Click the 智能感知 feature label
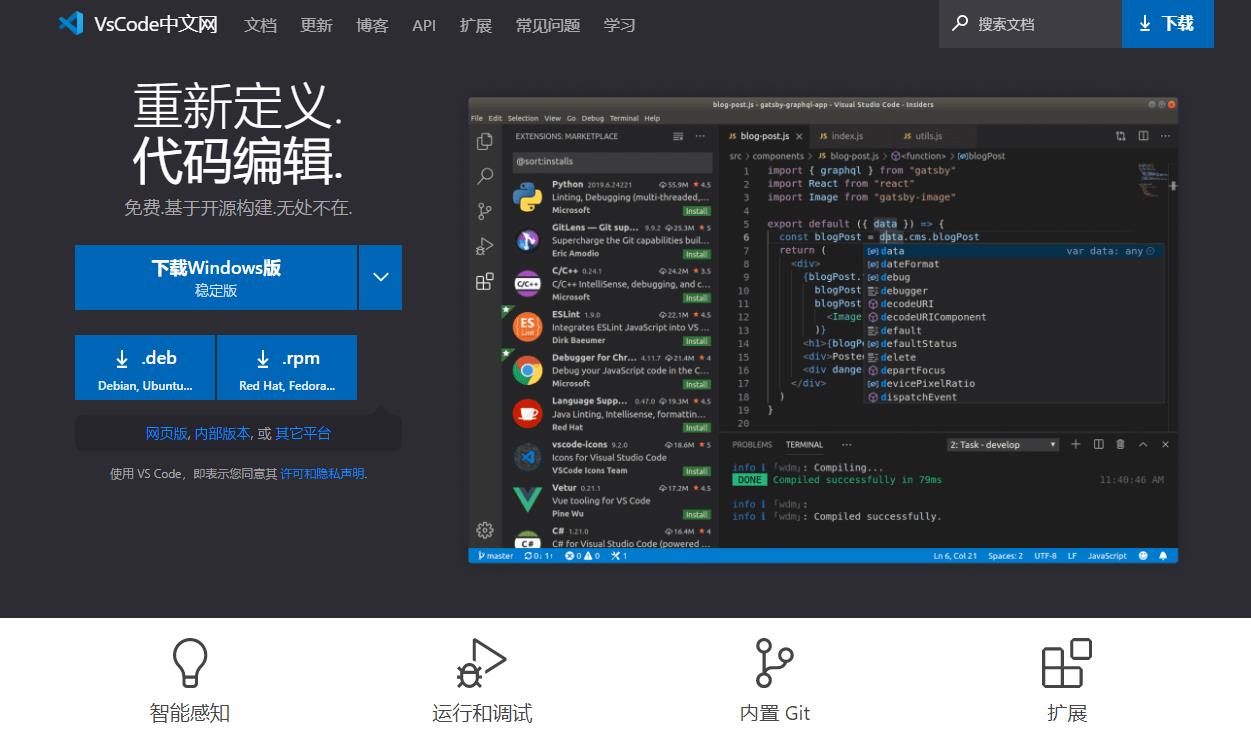The width and height of the screenshot is (1251, 739). coord(190,713)
